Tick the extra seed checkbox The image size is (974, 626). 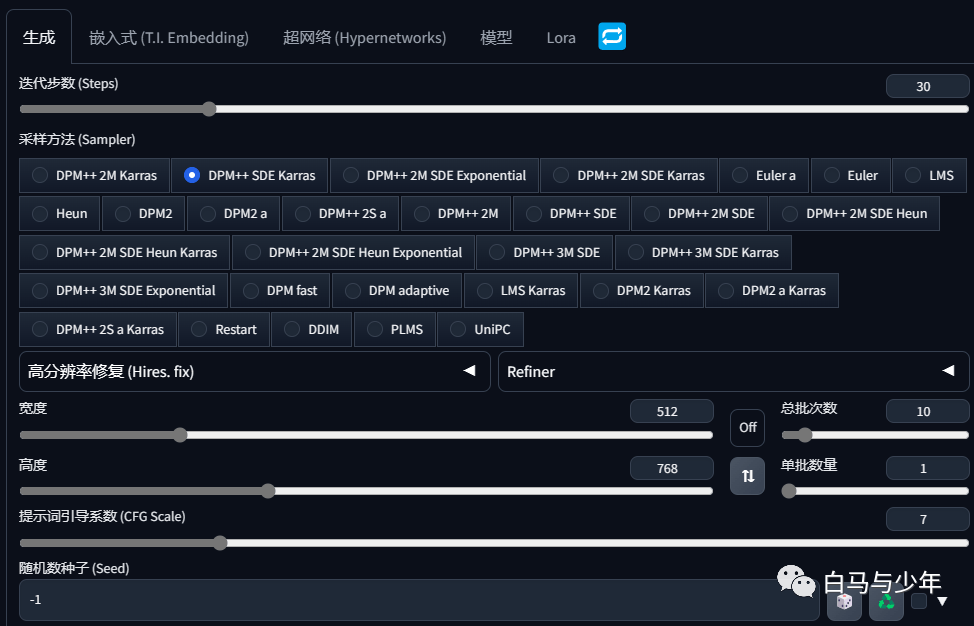point(919,601)
